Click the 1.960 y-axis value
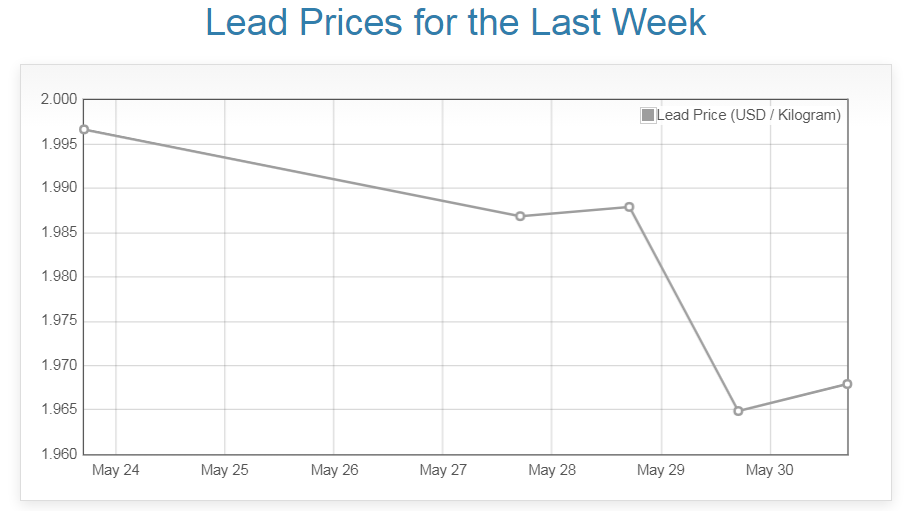 pos(58,454)
